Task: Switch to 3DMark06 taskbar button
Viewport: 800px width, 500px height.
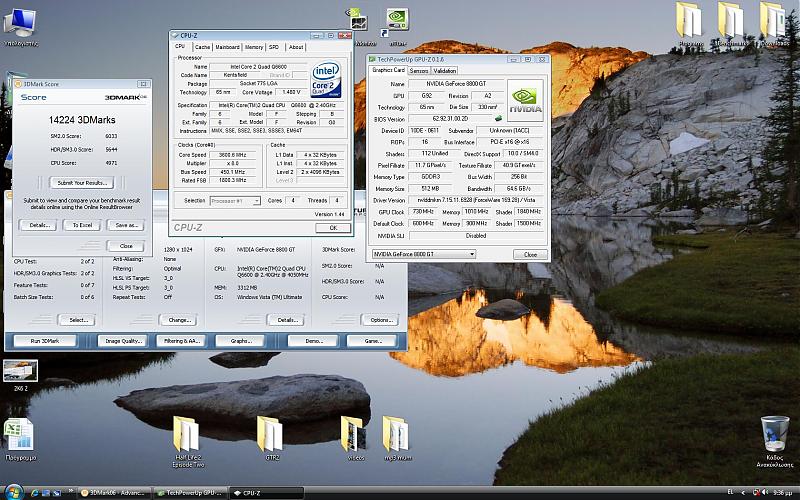Action: coord(115,493)
